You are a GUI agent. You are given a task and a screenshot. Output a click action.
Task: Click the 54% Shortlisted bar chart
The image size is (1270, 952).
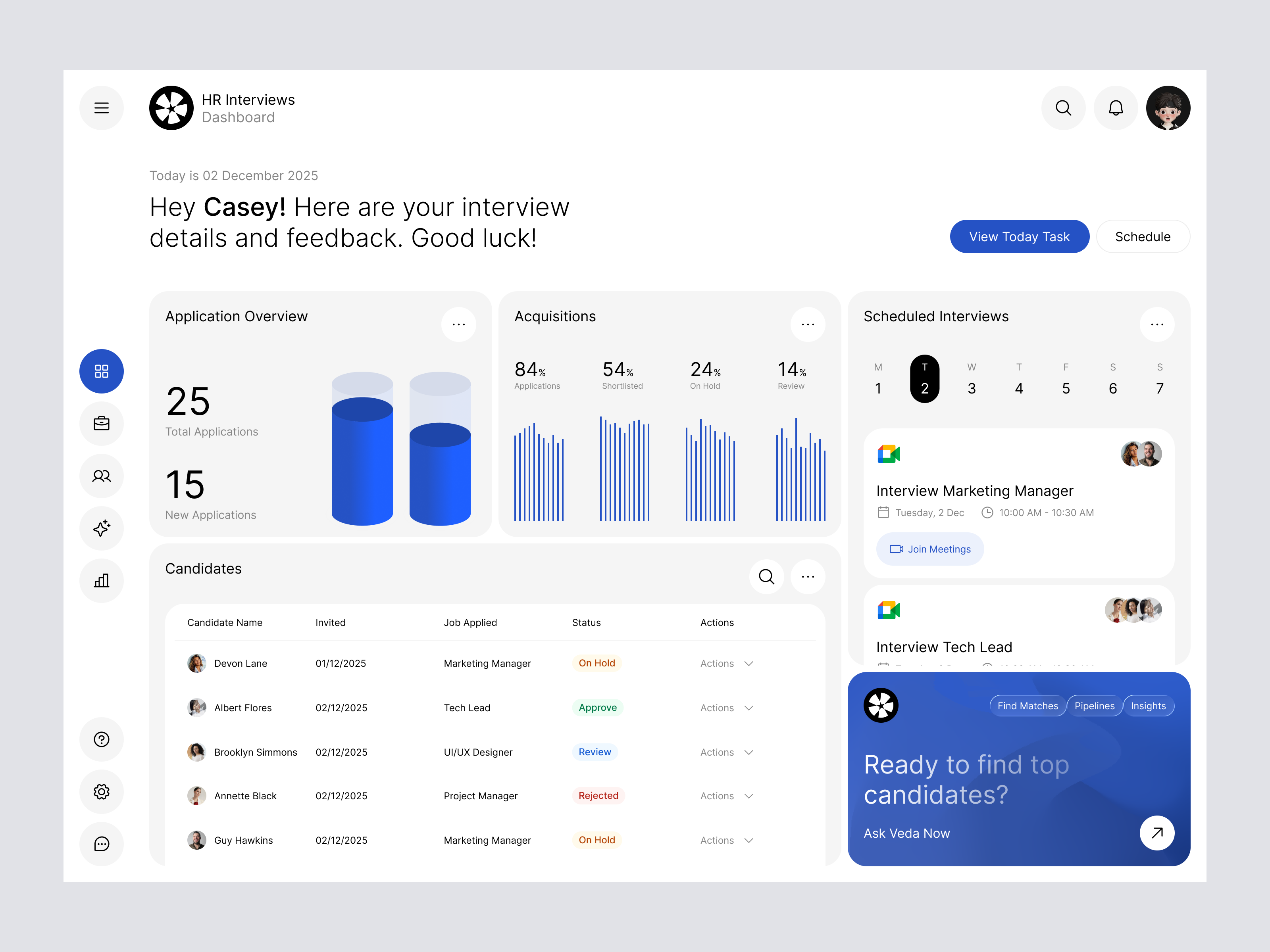(x=625, y=468)
